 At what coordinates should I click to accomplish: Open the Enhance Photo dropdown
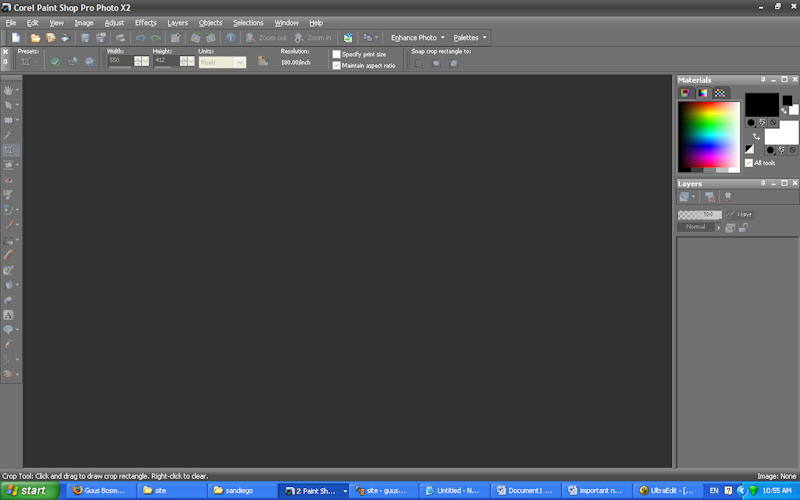coord(418,38)
